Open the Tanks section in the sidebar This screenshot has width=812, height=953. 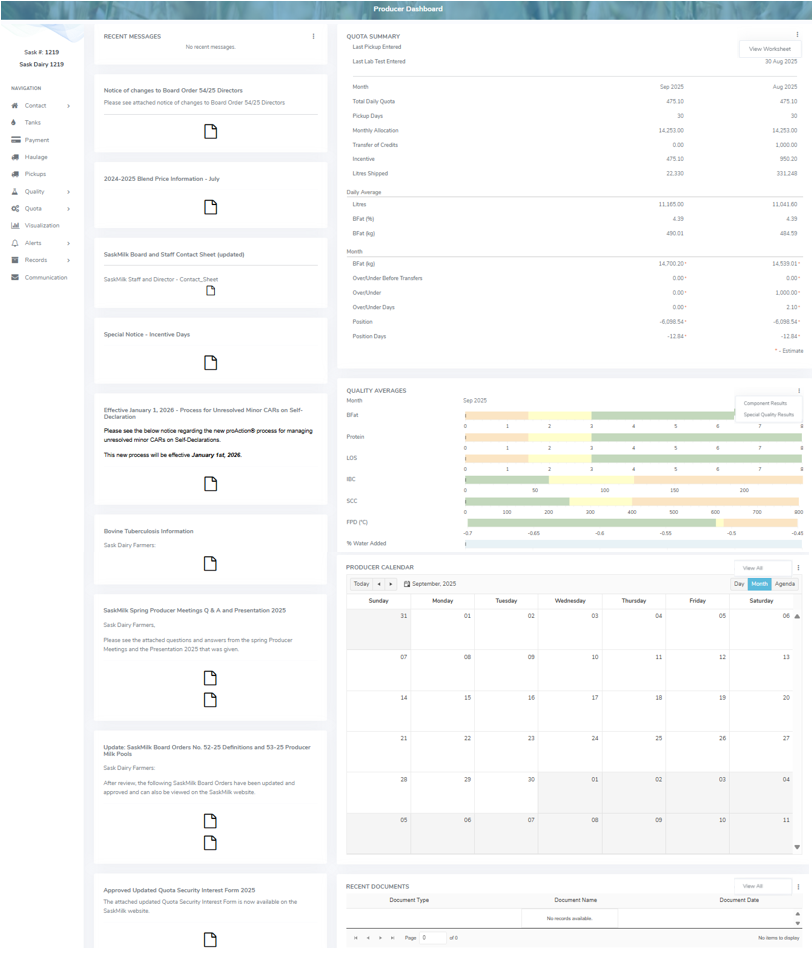point(15,123)
